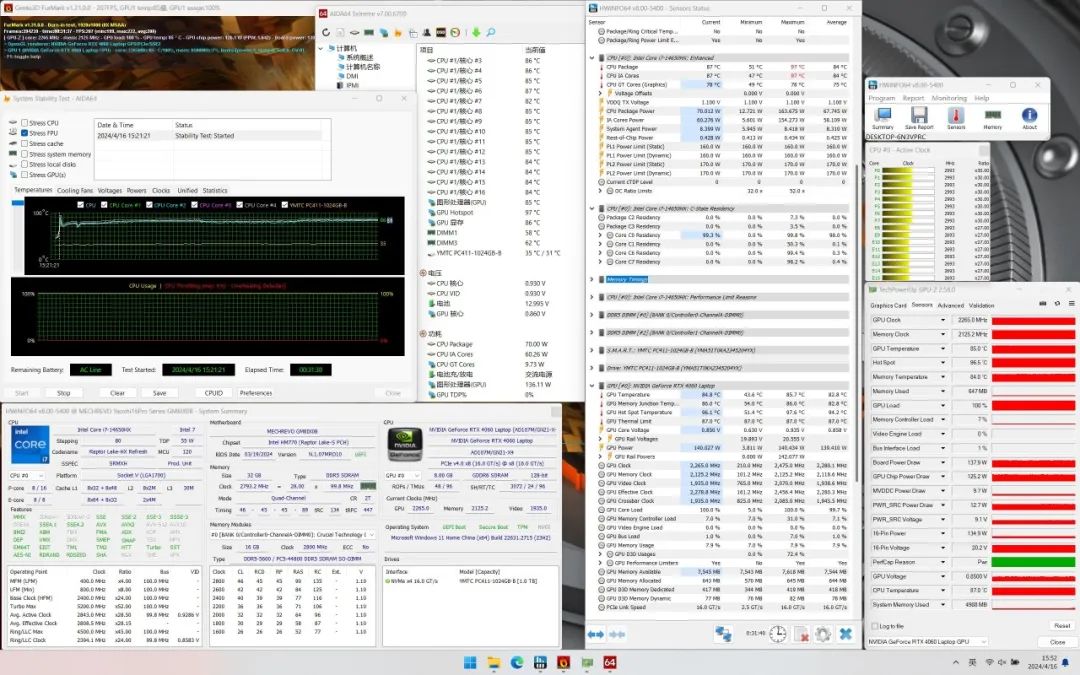The image size is (1080, 675).
Task: Open the gear settings icon in HWiNFO sensors footer
Action: pyautogui.click(x=823, y=634)
